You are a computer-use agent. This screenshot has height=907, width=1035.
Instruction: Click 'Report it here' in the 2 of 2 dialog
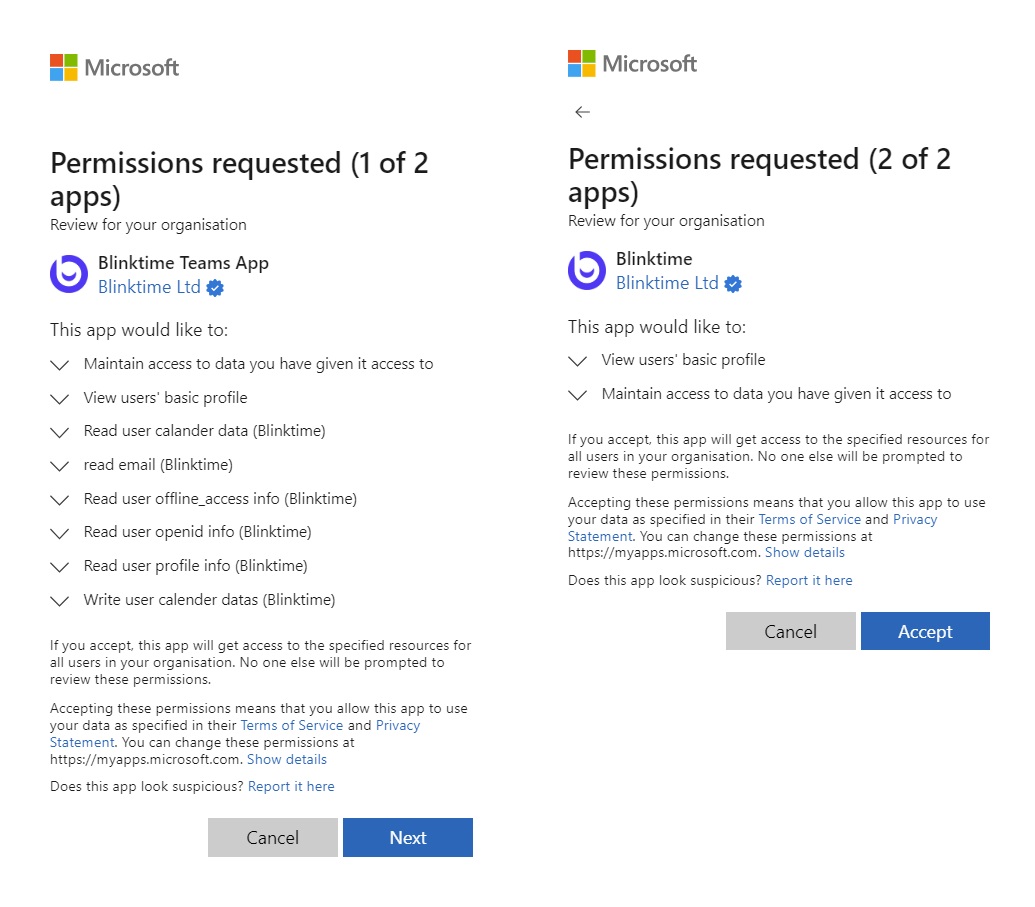(809, 580)
